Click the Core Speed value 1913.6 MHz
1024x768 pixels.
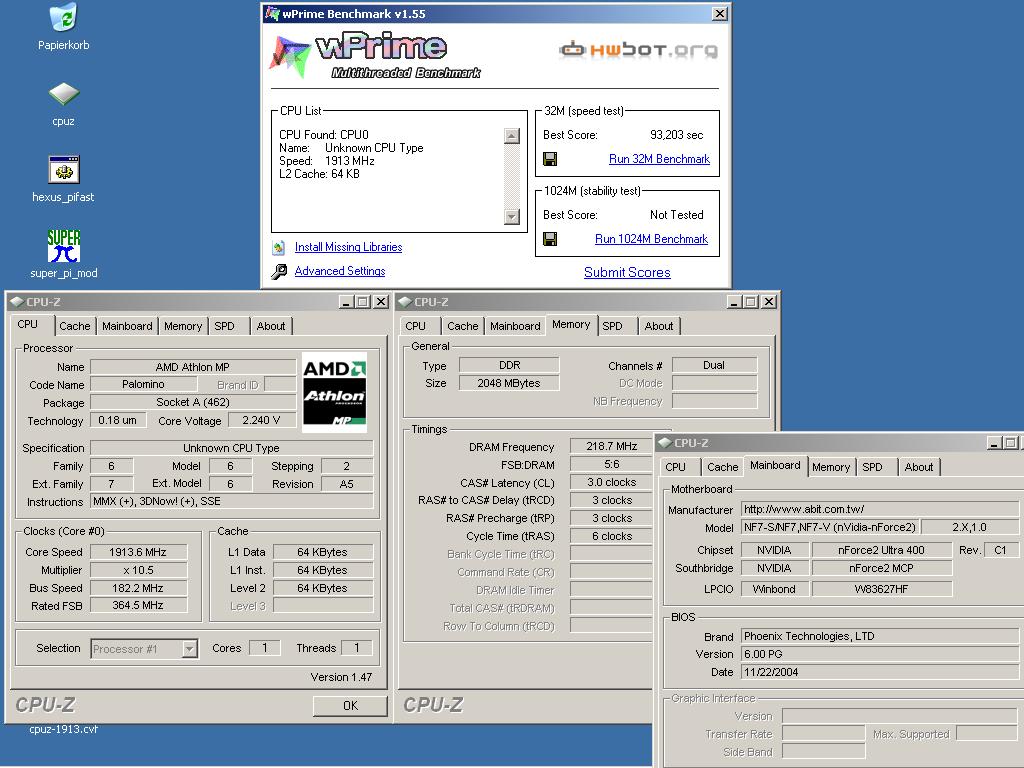138,552
